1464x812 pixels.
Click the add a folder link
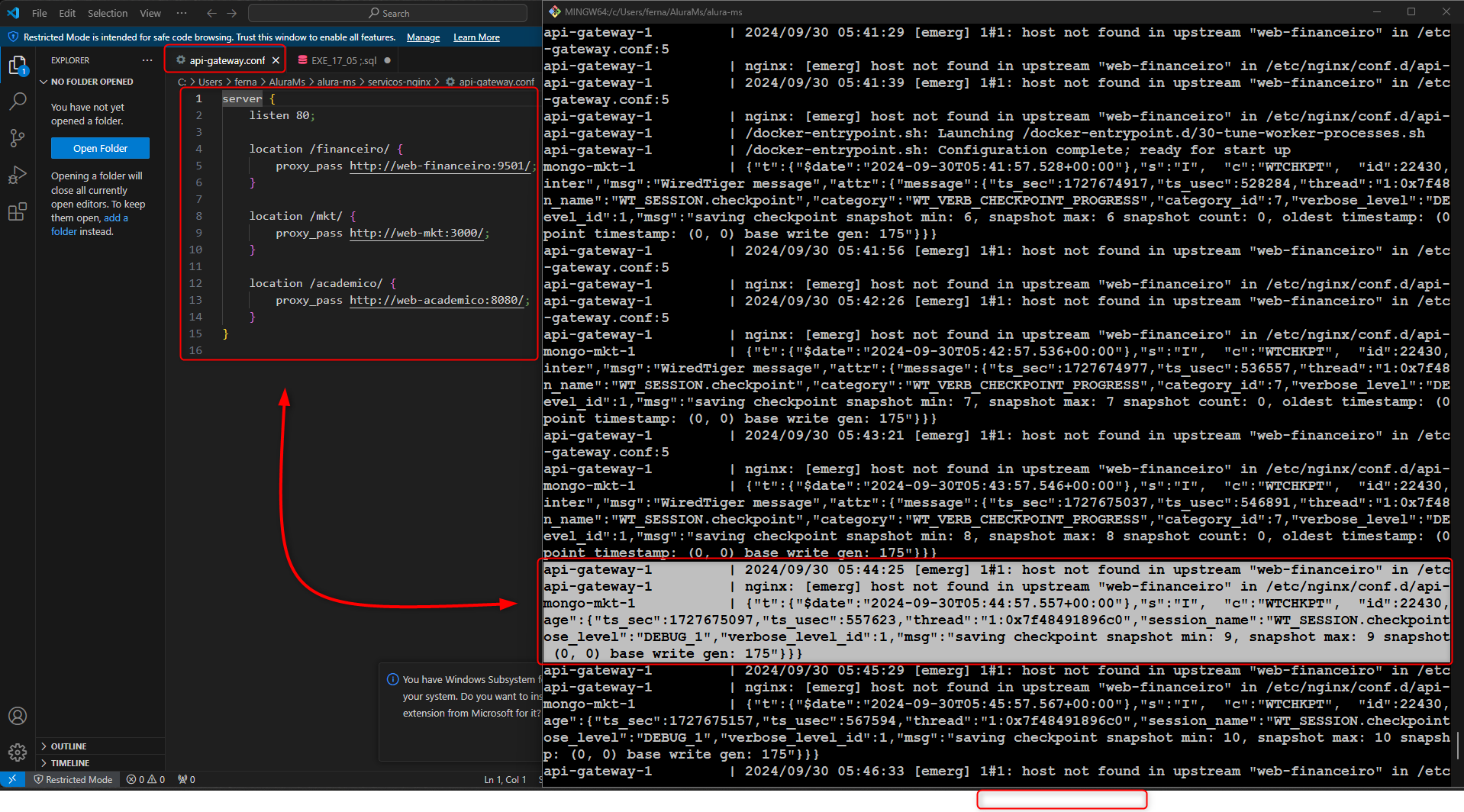pos(89,224)
